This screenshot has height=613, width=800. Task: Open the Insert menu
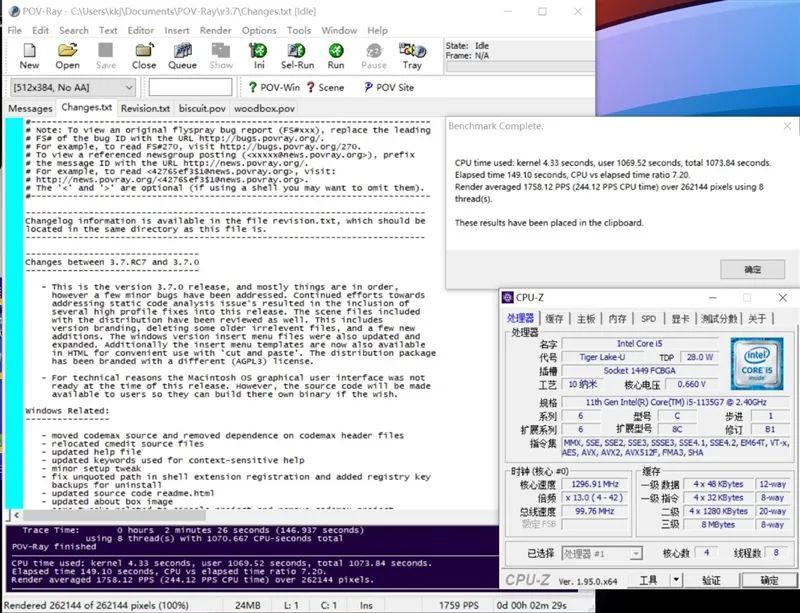point(177,31)
